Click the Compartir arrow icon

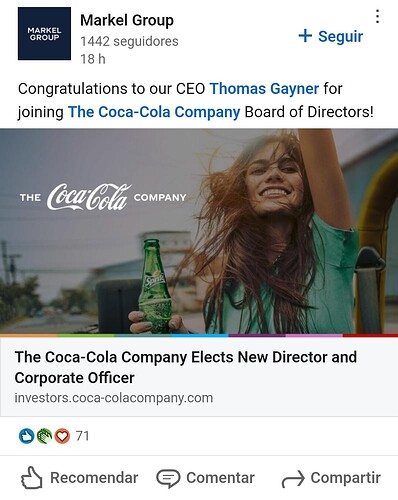[x=293, y=479]
